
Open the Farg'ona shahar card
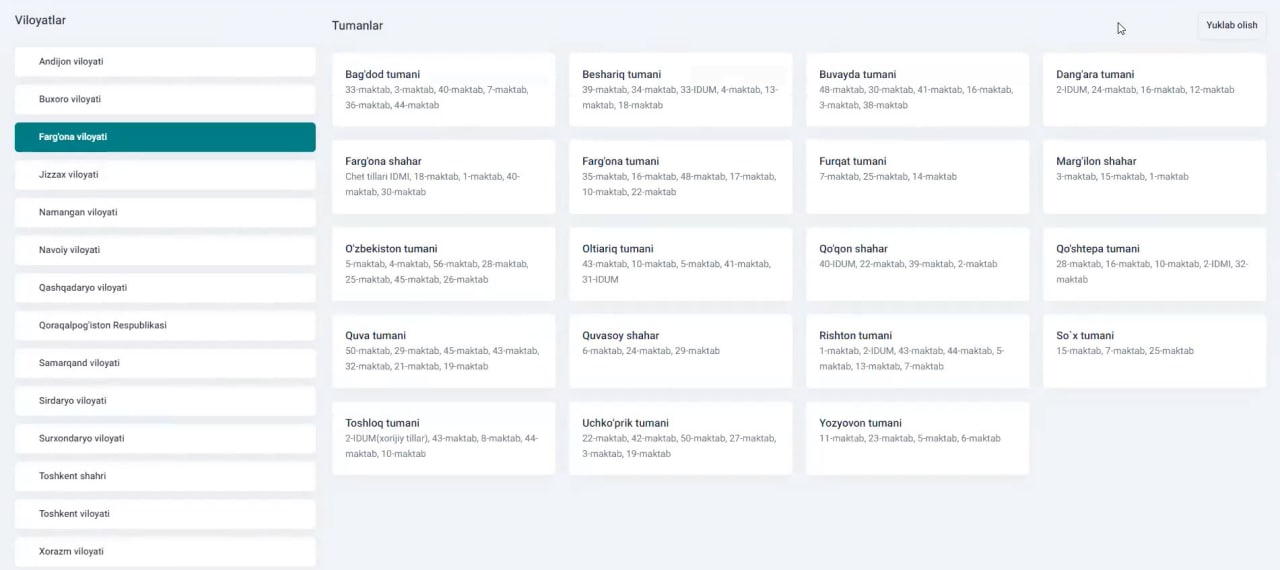(443, 176)
